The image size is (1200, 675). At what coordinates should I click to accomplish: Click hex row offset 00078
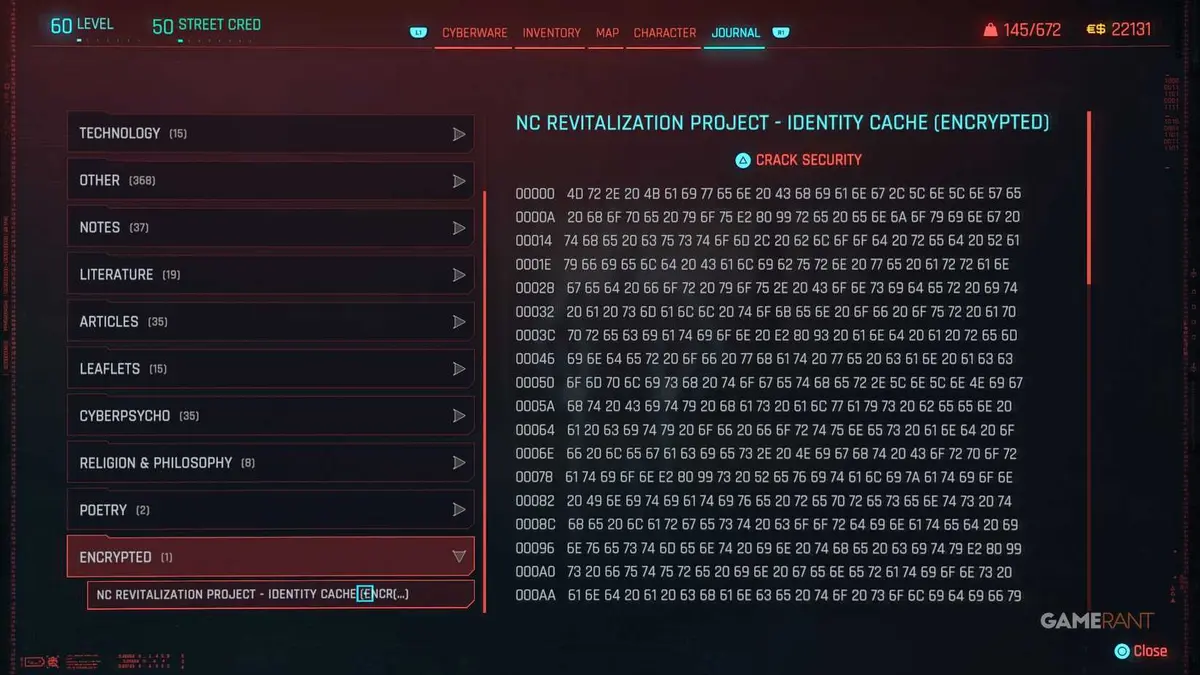535,478
